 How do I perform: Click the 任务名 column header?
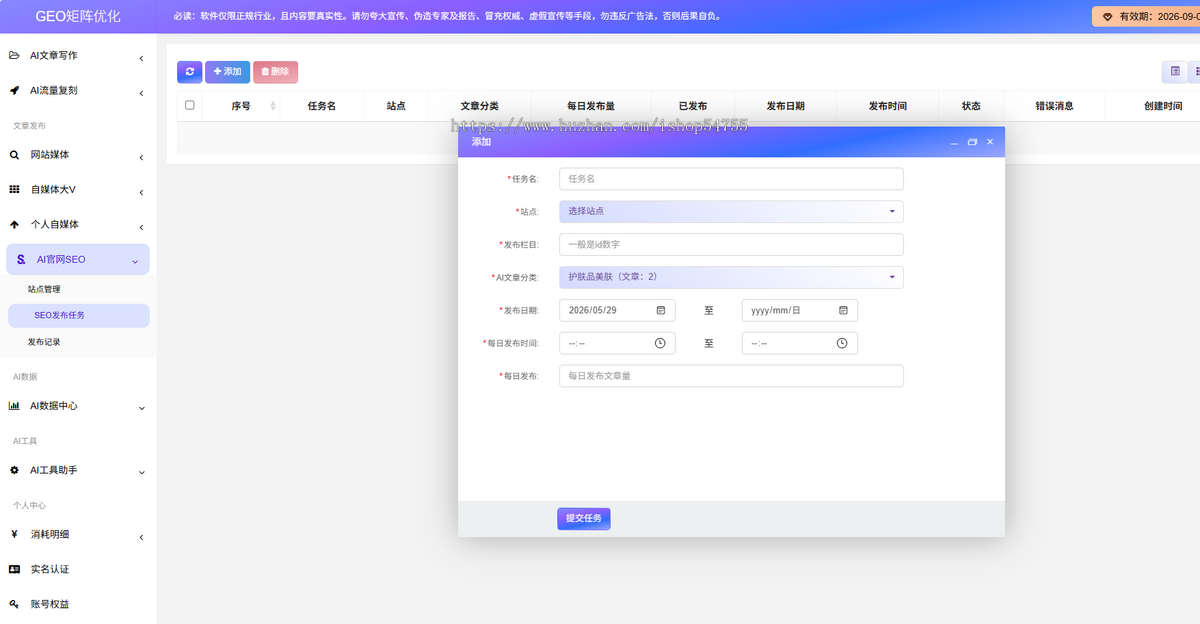pos(322,106)
